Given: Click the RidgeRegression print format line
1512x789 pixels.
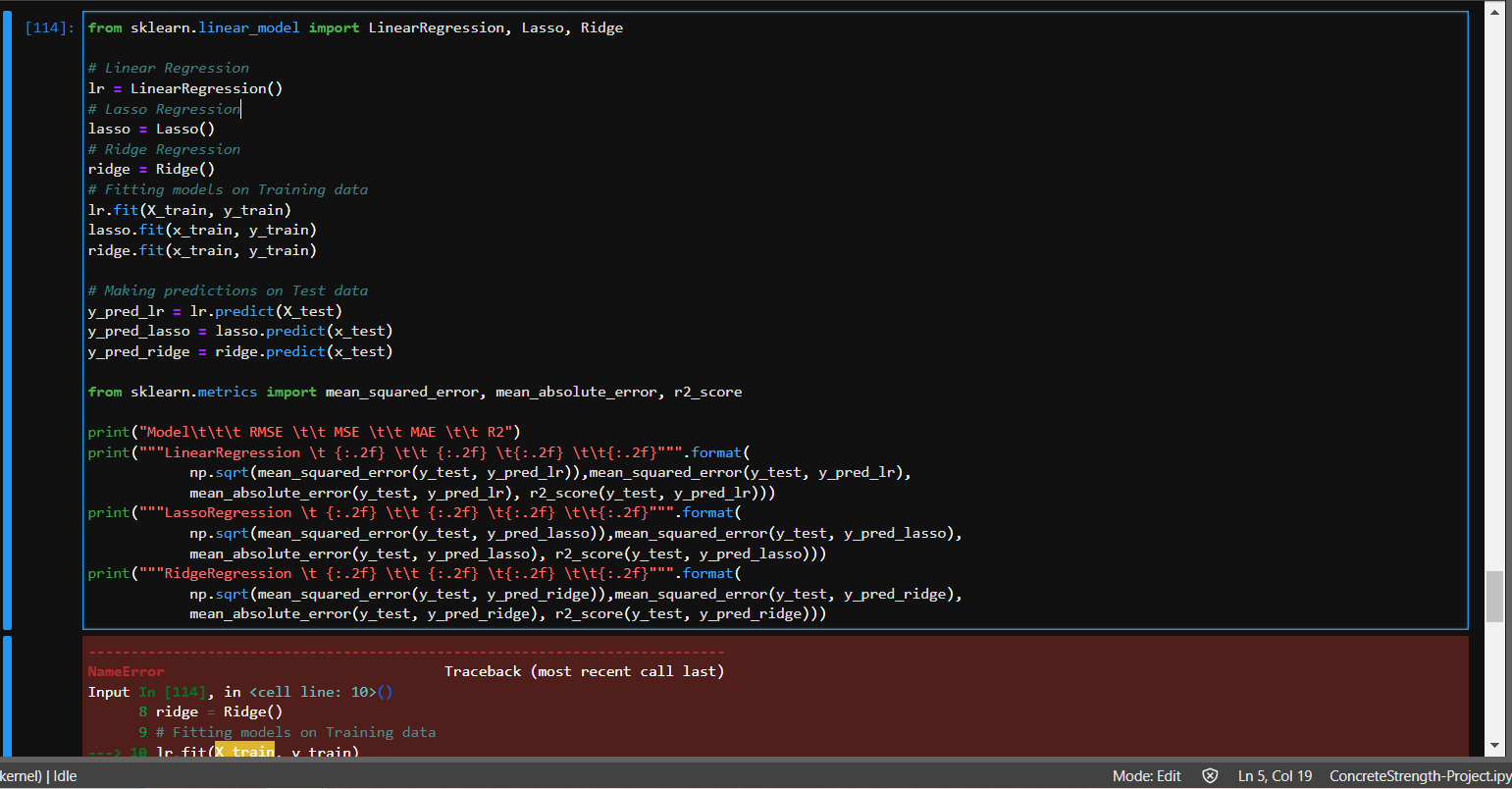Looking at the screenshot, I should [x=415, y=573].
